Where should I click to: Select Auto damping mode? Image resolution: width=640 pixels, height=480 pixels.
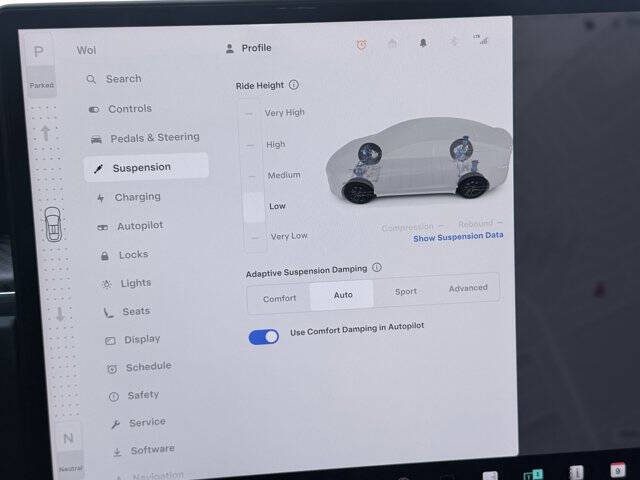pyautogui.click(x=342, y=295)
